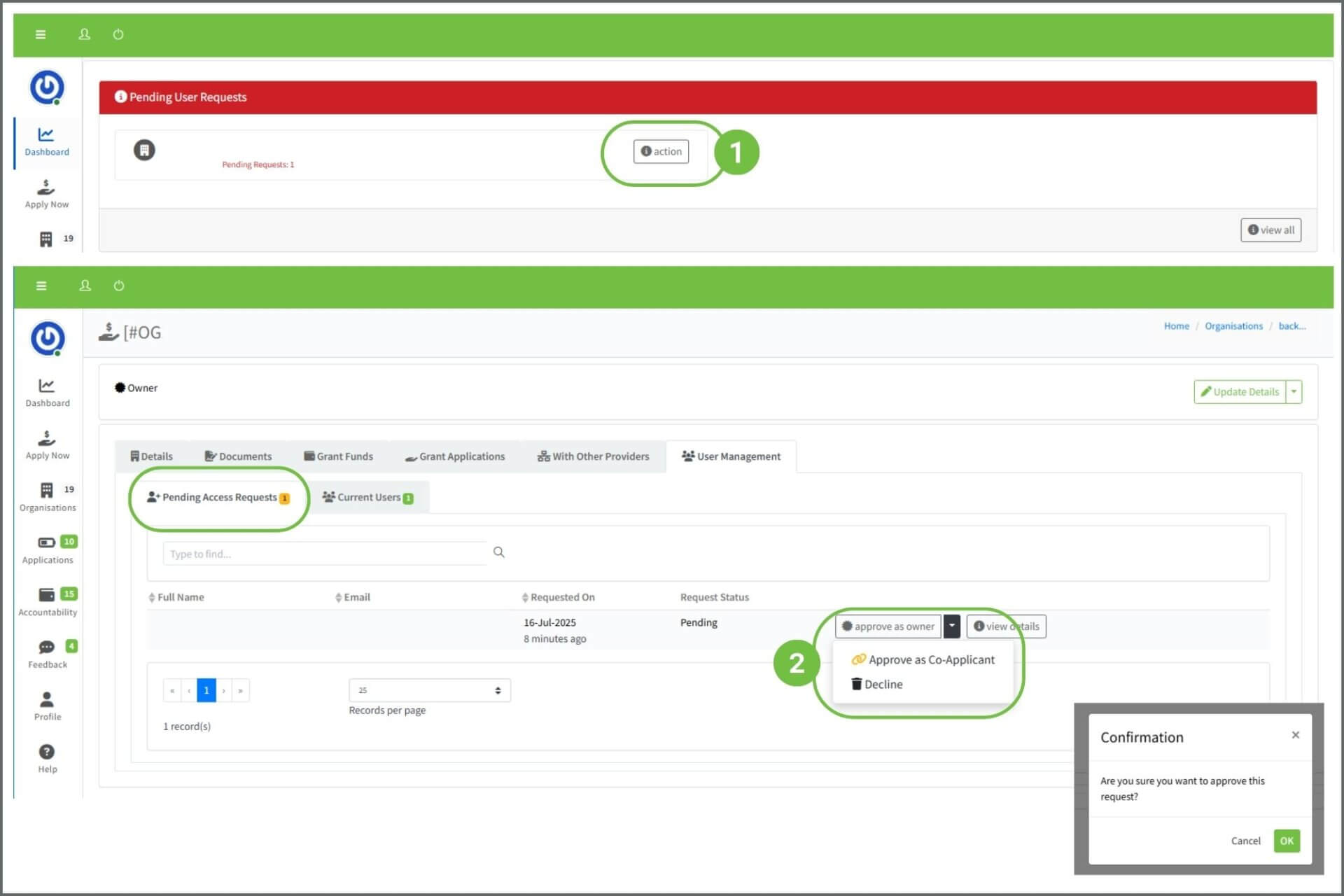The height and width of the screenshot is (896, 1344).
Task: Select the Current Users sub-tab
Action: pos(368,497)
